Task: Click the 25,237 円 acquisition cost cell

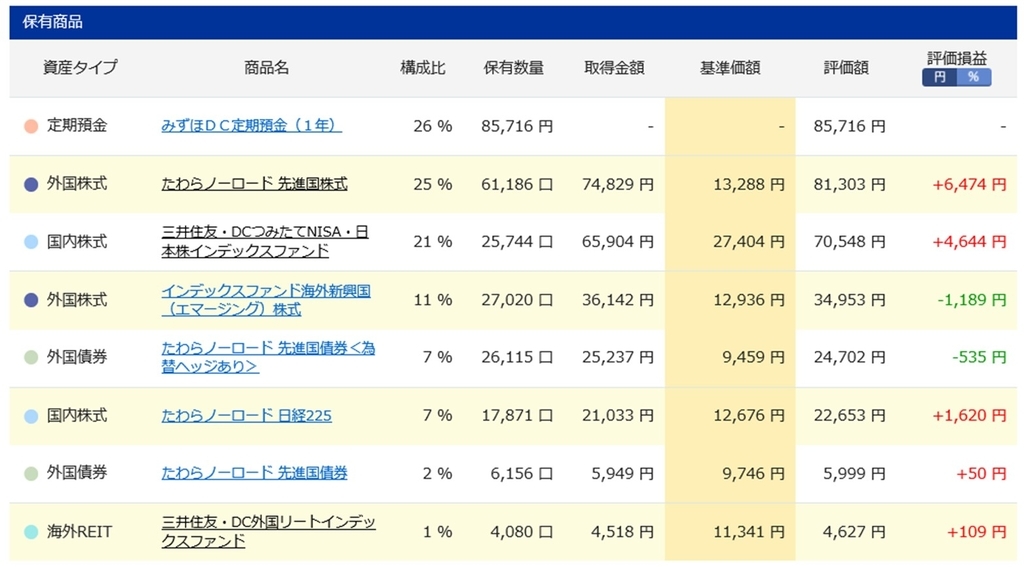Action: click(618, 357)
